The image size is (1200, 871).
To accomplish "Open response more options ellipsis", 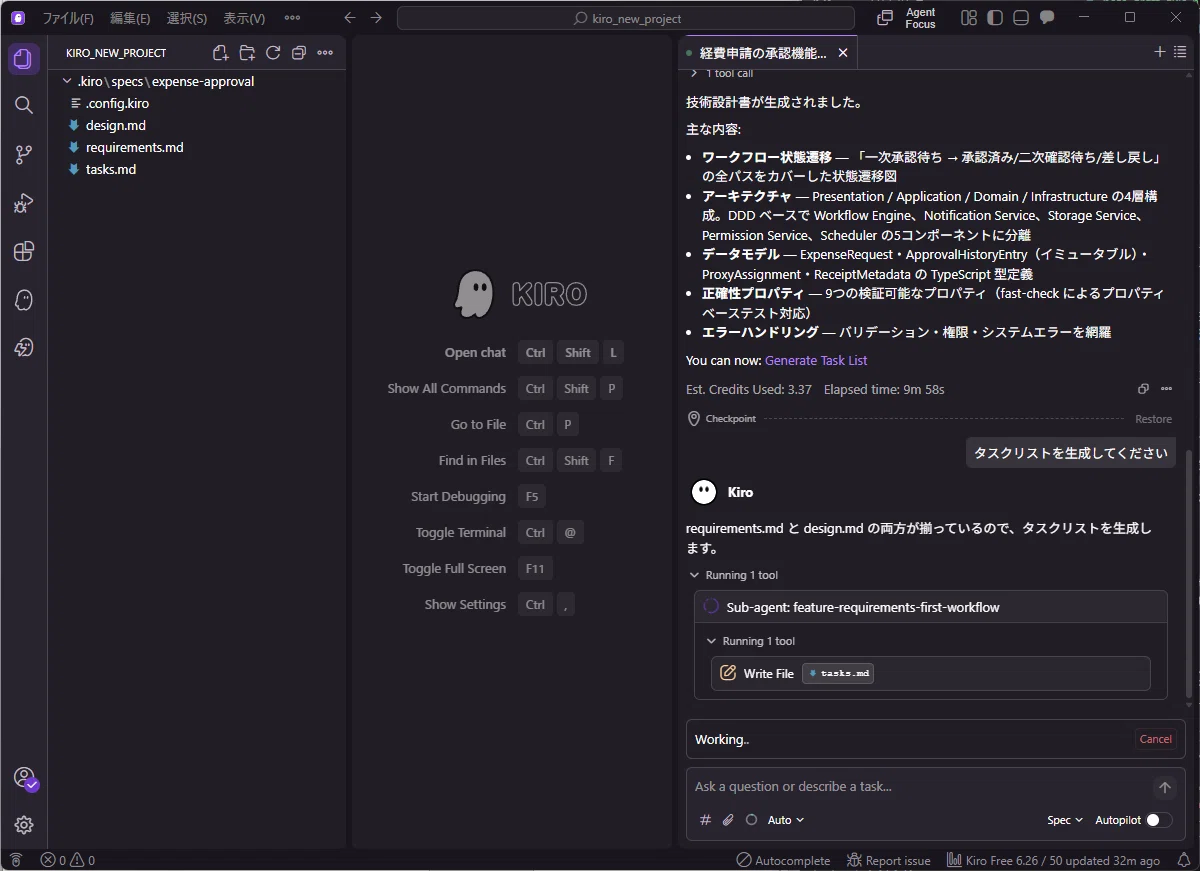I will tap(1166, 389).
